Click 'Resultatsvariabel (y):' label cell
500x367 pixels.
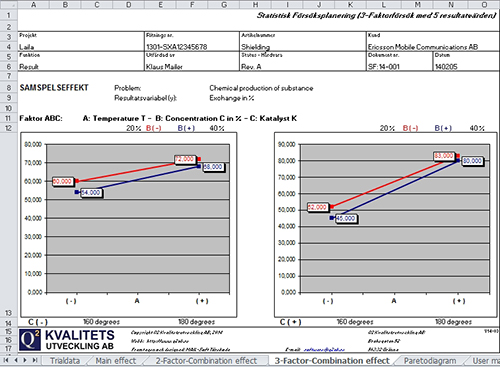145,98
